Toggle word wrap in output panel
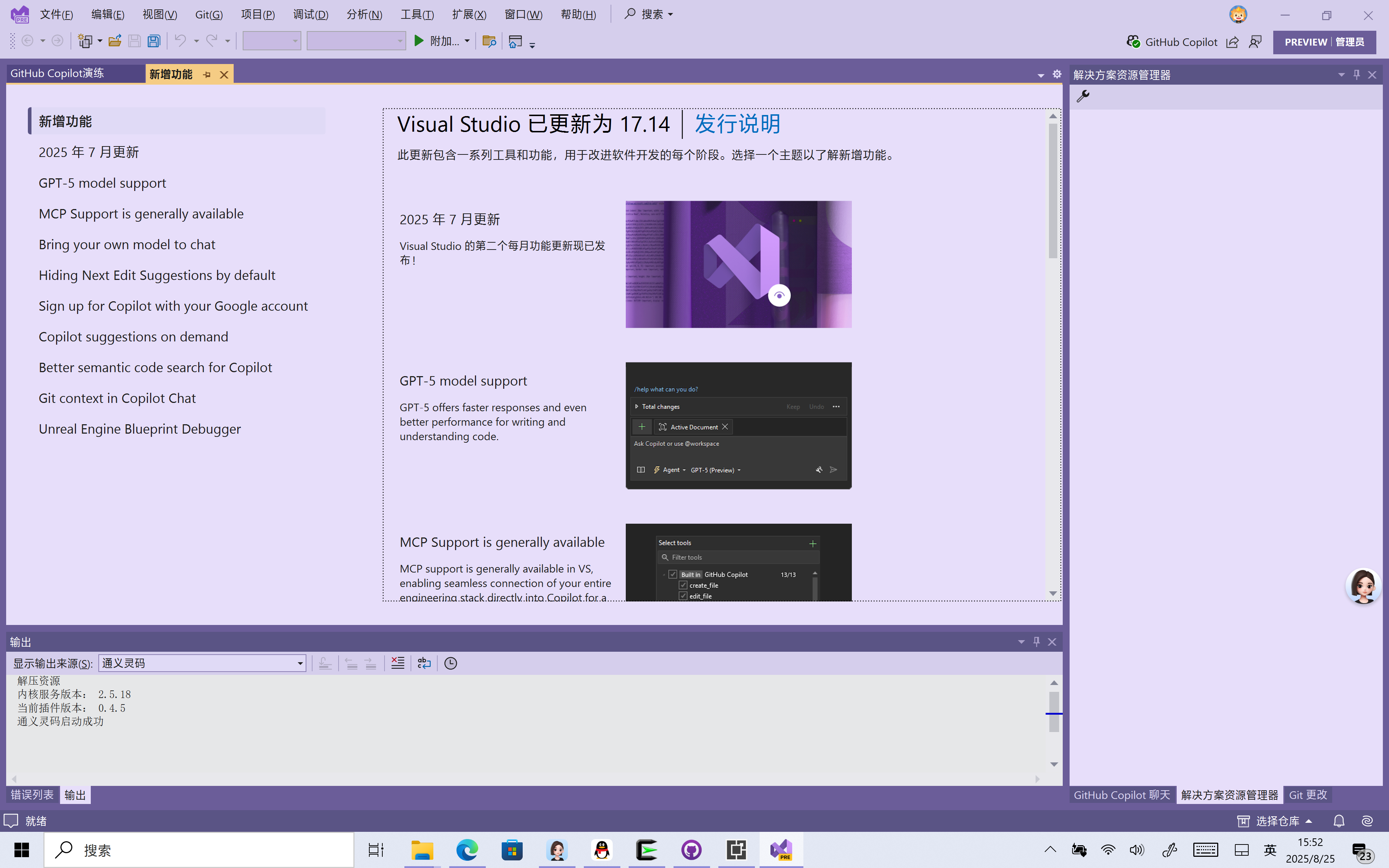The height and width of the screenshot is (868, 1389). click(424, 663)
